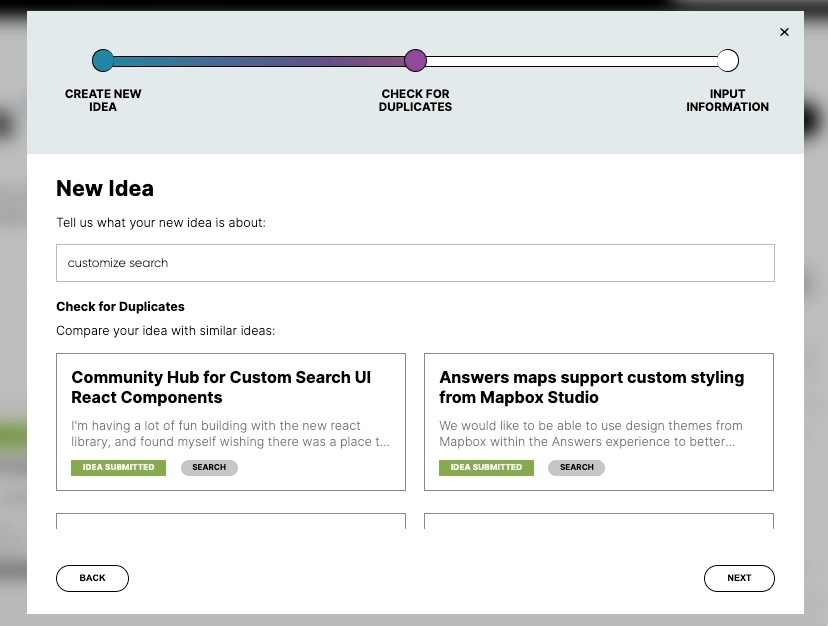Click the gradient progress bar segment
Viewport: 828px width, 626px height.
click(259, 61)
